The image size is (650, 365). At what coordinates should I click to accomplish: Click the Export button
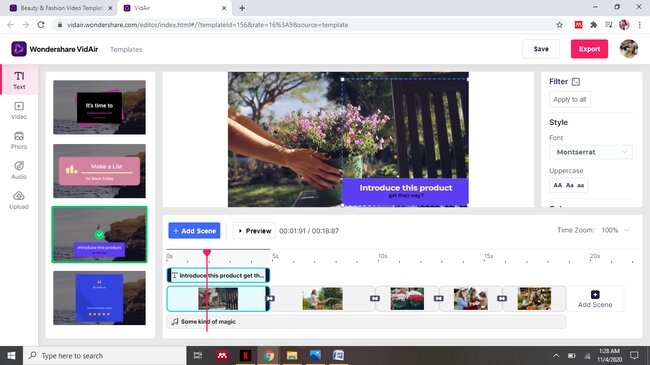point(589,49)
